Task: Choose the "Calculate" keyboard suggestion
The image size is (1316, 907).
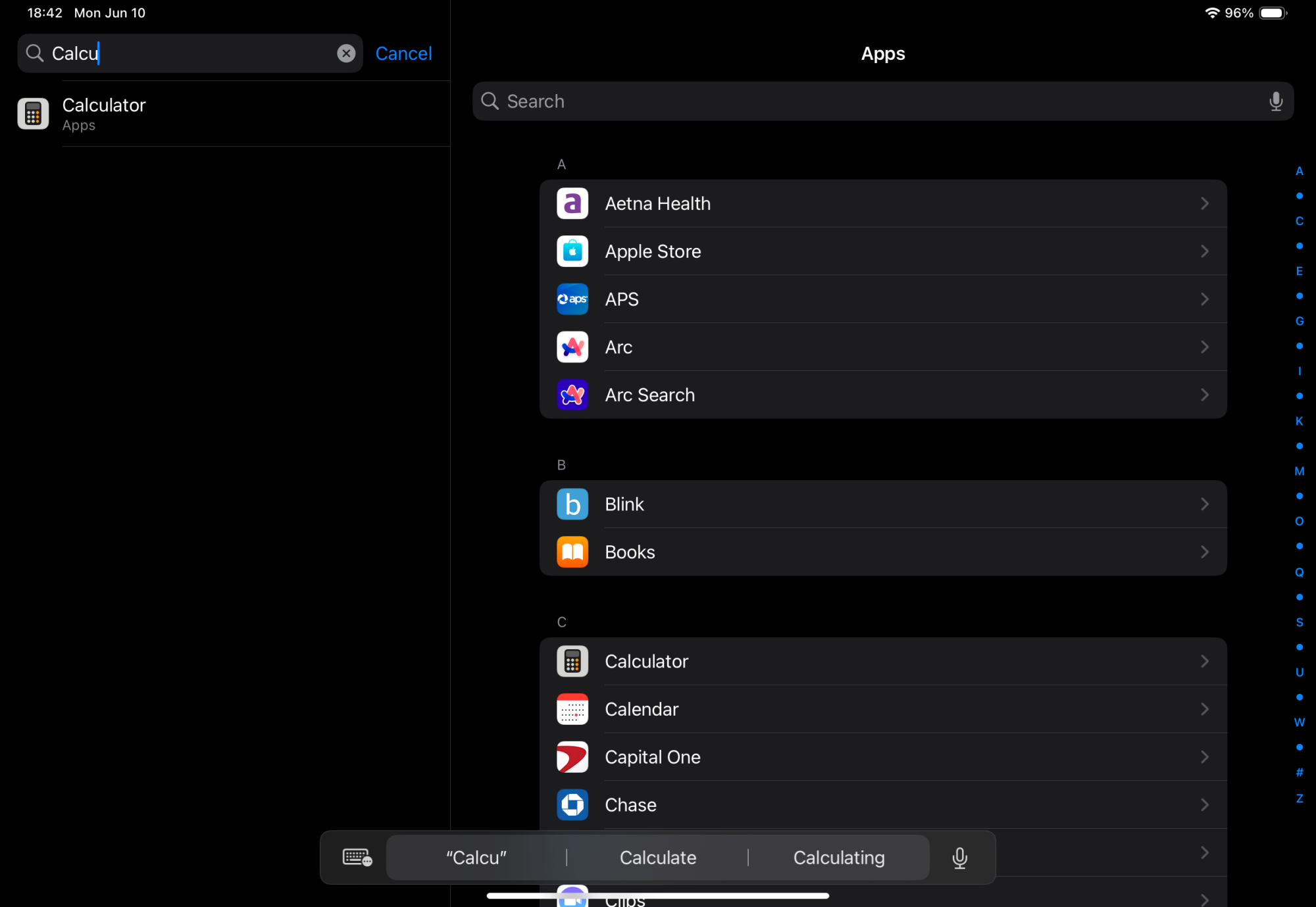Action: [657, 858]
